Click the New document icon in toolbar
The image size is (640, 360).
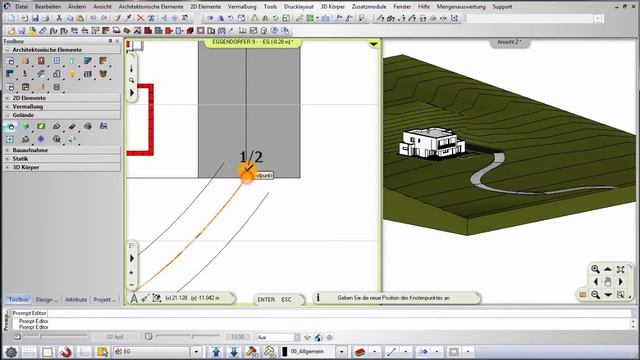pos(11,18)
